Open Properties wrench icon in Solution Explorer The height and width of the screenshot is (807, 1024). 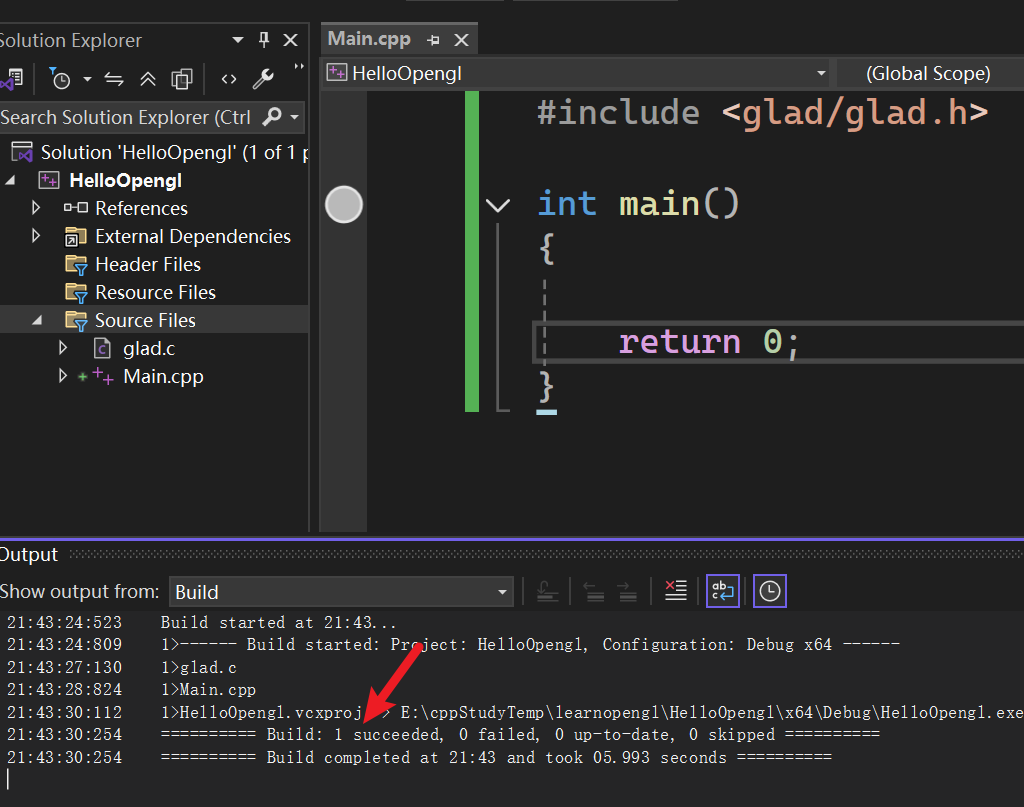pyautogui.click(x=263, y=79)
